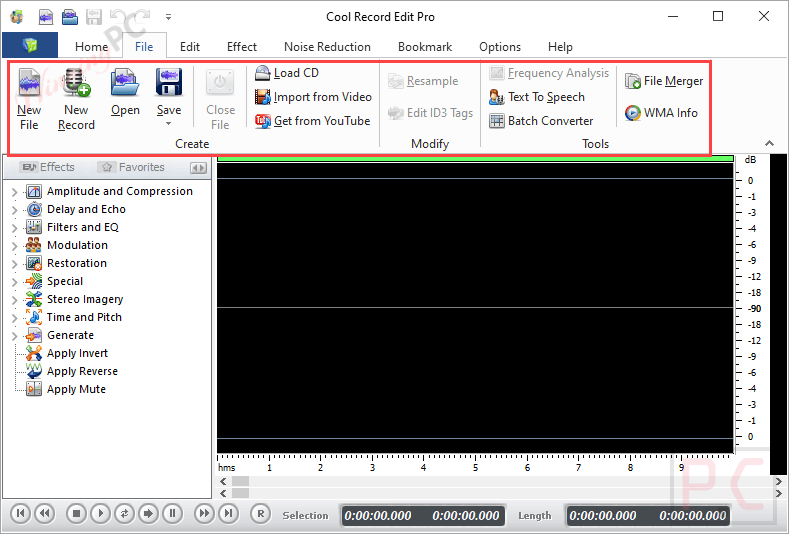789x534 pixels.
Task: Click the Delay and Echo clock icon
Action: [34, 209]
